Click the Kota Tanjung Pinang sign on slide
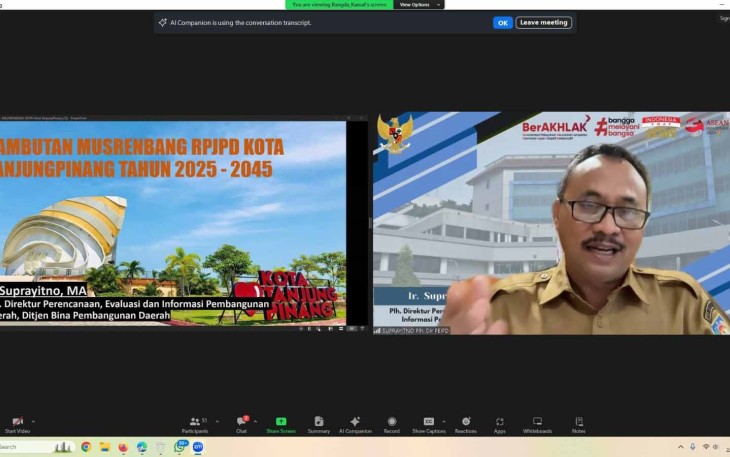The width and height of the screenshot is (730, 457). click(x=286, y=295)
